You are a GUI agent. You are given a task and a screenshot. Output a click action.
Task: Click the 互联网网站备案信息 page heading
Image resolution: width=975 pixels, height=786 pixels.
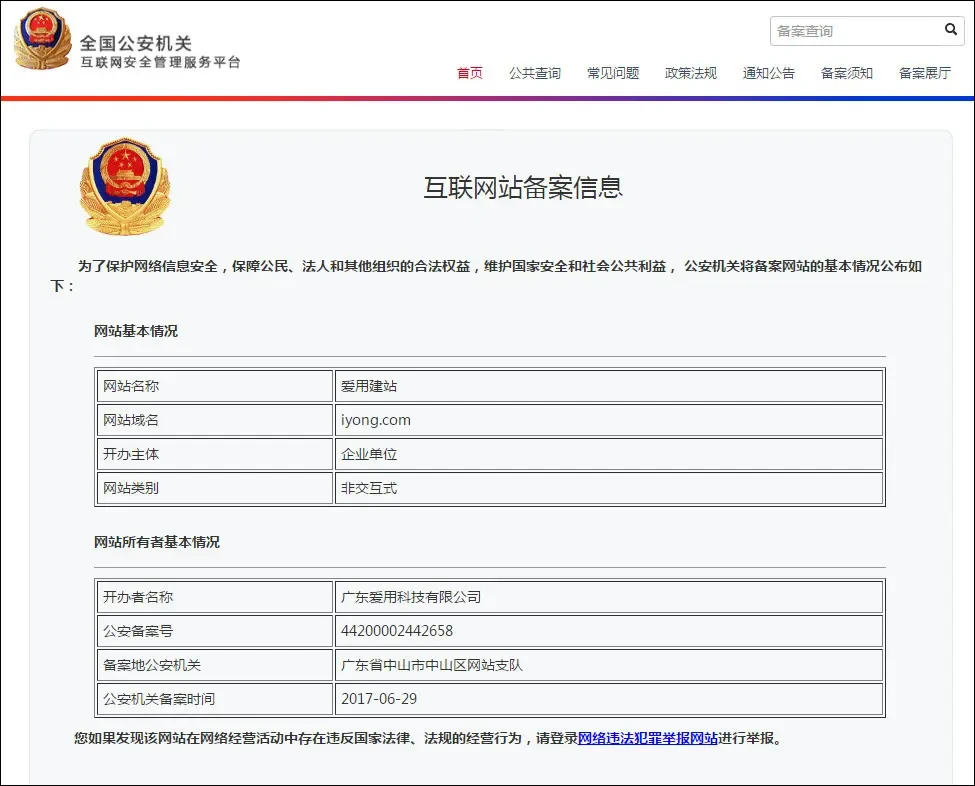524,187
